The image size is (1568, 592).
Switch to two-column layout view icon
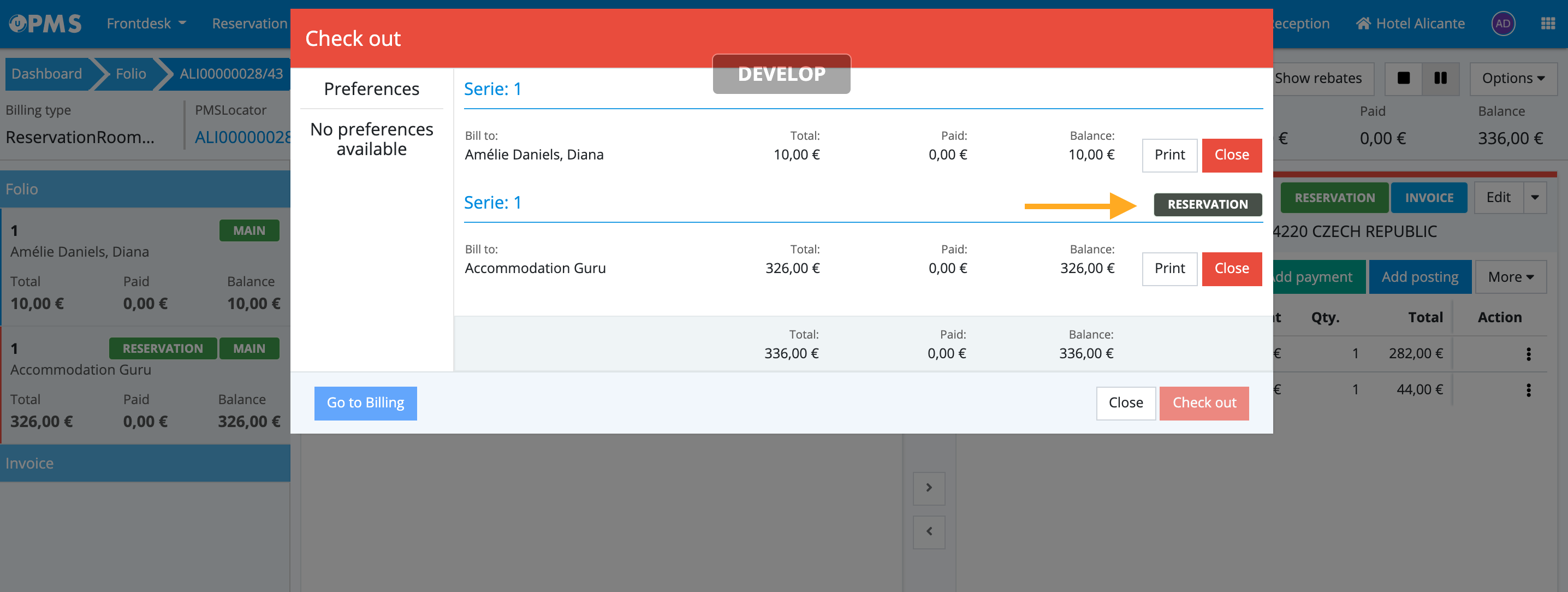pyautogui.click(x=1440, y=79)
